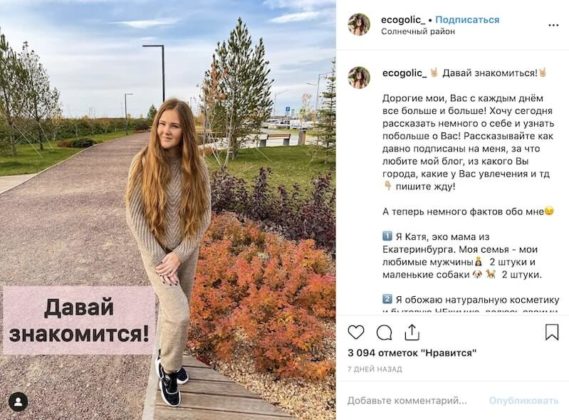The width and height of the screenshot is (569, 420).
Task: Share the post with upload arrow icon
Action: (412, 332)
